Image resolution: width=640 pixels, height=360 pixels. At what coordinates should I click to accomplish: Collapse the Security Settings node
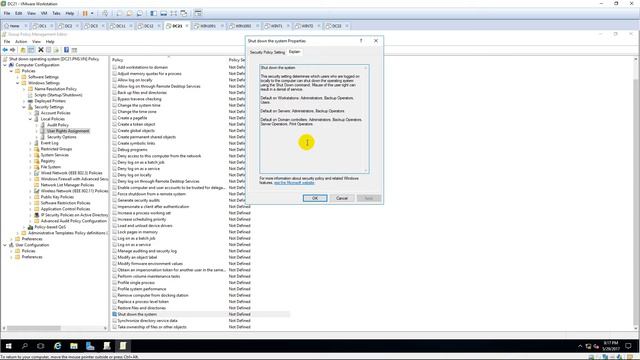[24, 107]
